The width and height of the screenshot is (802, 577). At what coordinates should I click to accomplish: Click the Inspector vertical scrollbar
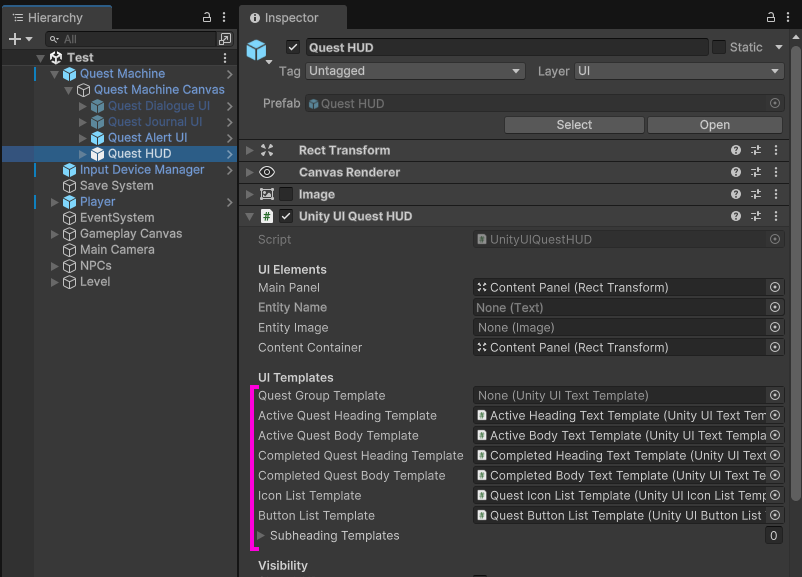pos(795,274)
